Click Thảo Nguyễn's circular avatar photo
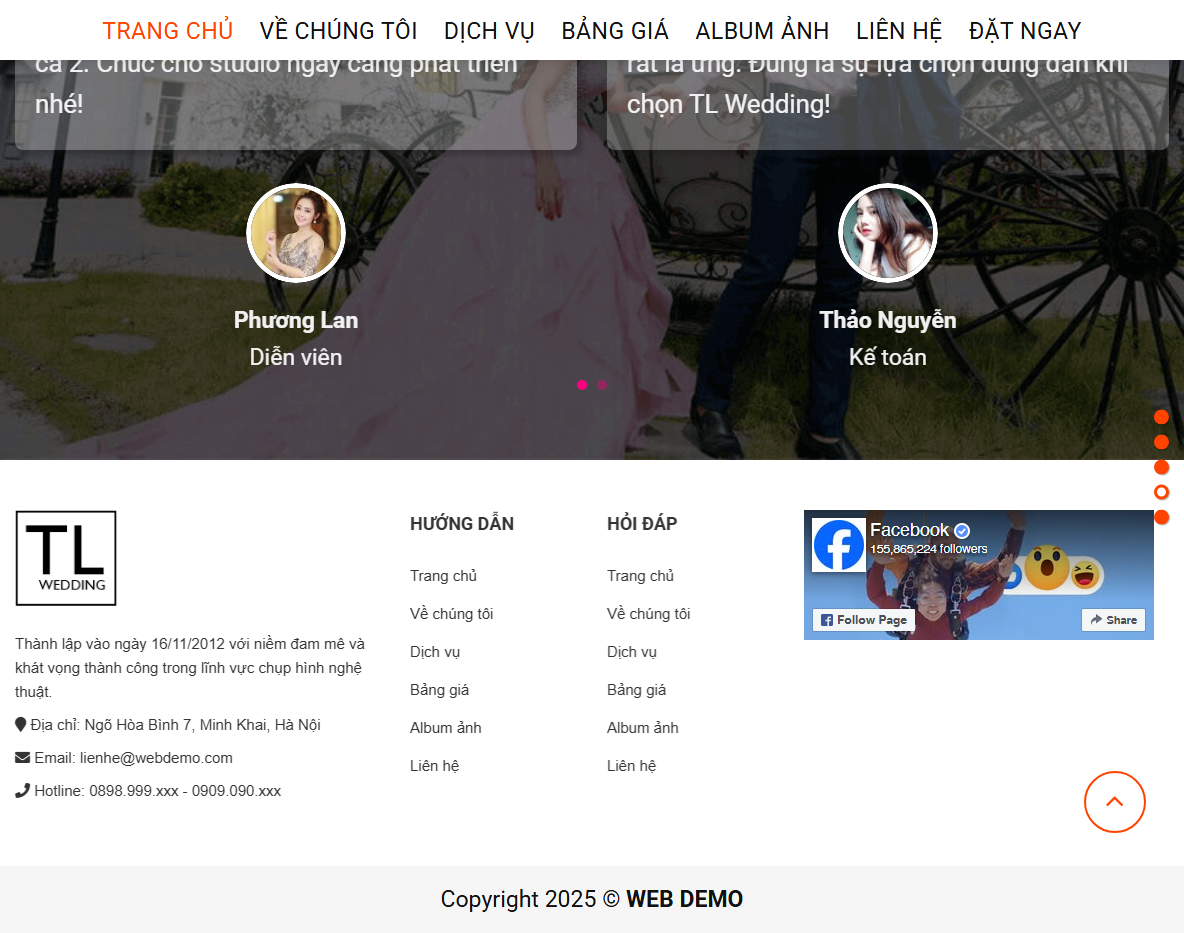 [x=887, y=232]
